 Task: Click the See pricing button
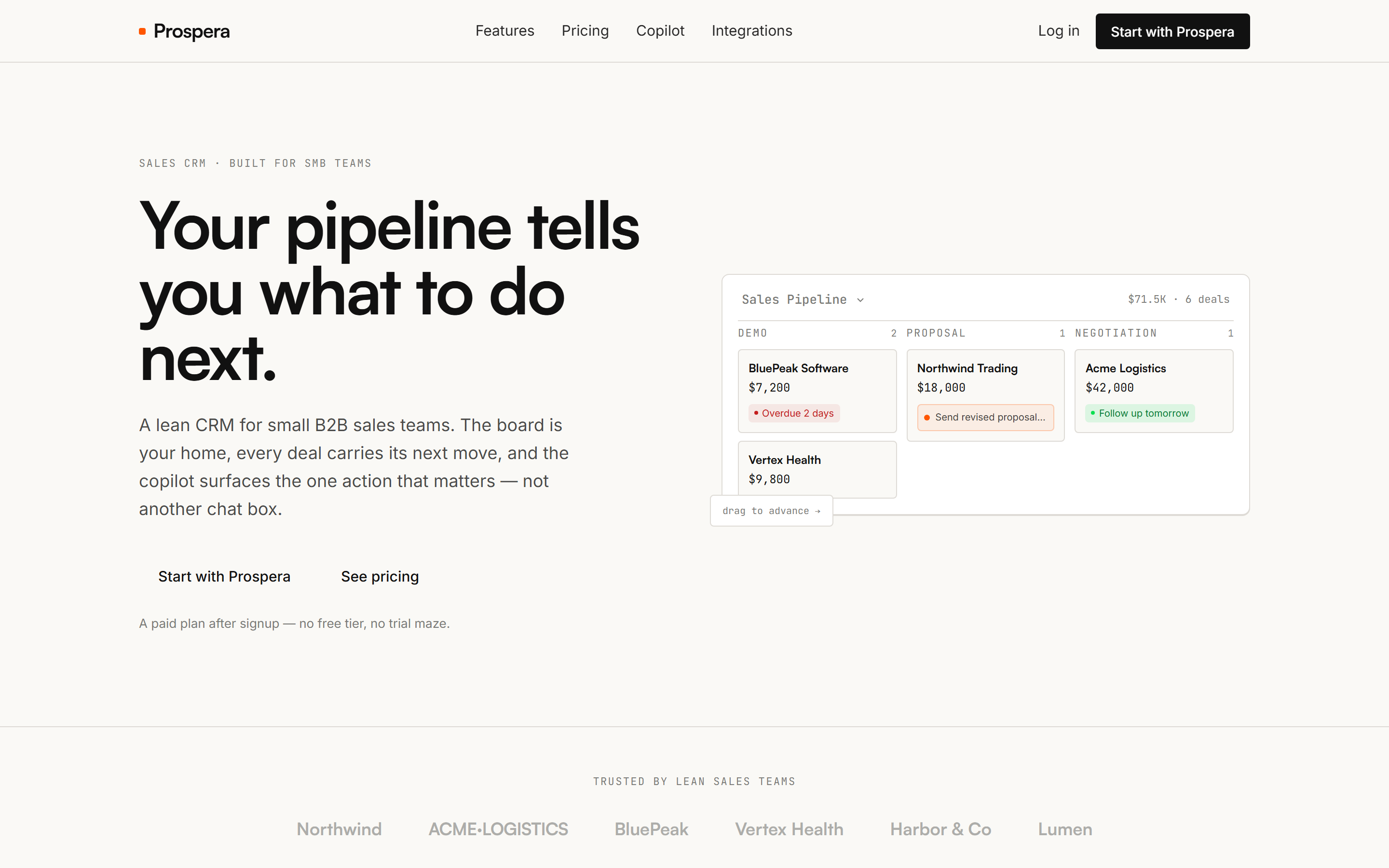[x=380, y=576]
